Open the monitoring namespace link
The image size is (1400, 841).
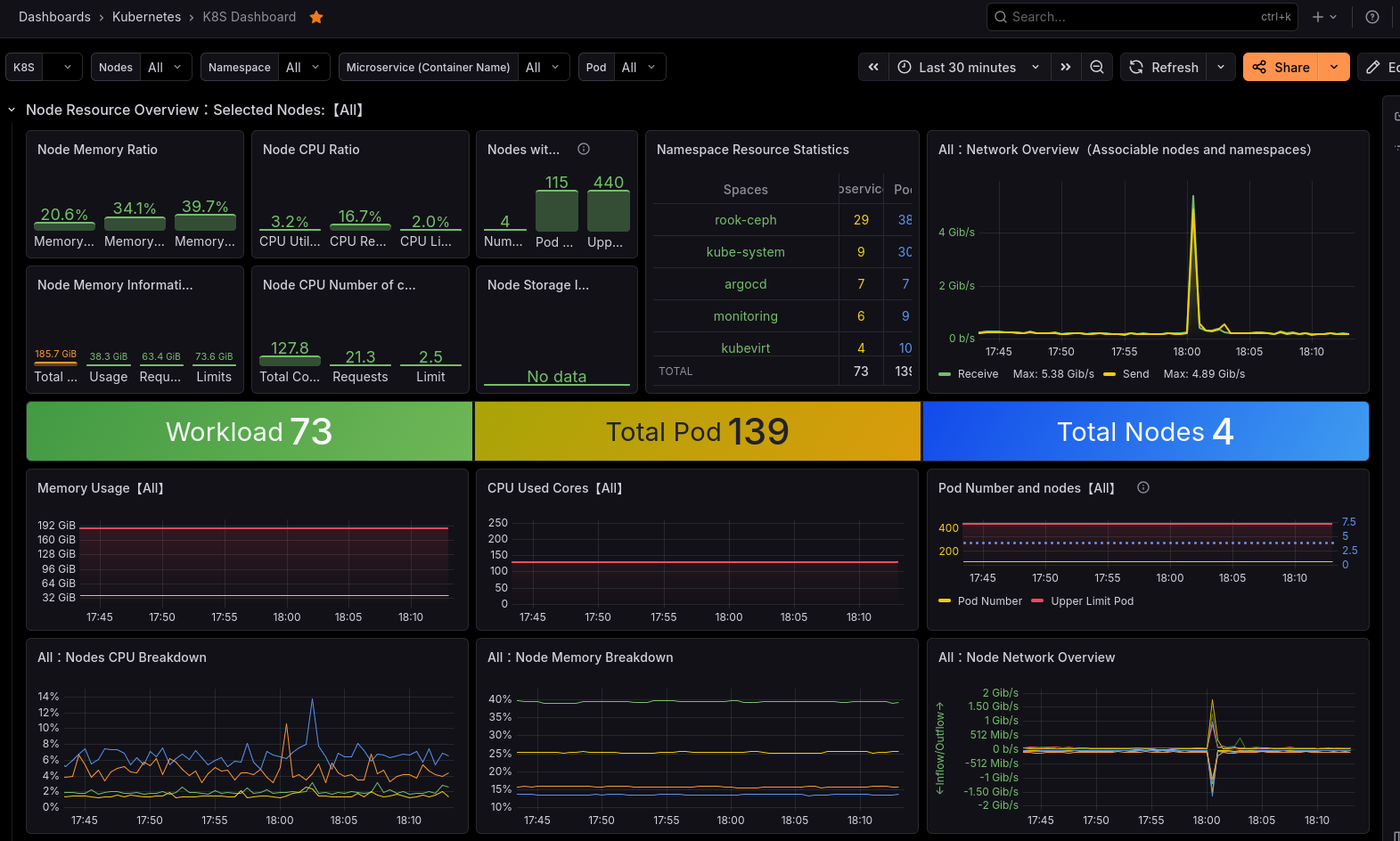pyautogui.click(x=745, y=316)
